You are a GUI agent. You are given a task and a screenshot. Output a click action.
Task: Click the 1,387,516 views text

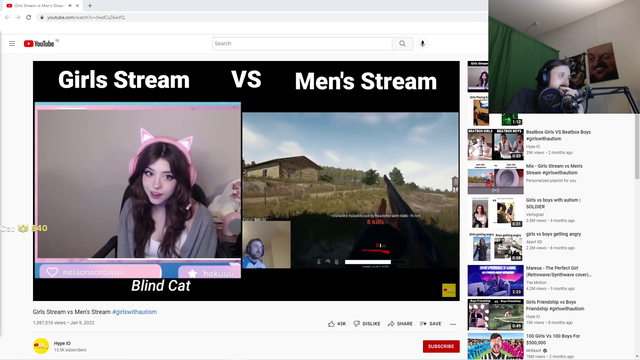(49, 322)
